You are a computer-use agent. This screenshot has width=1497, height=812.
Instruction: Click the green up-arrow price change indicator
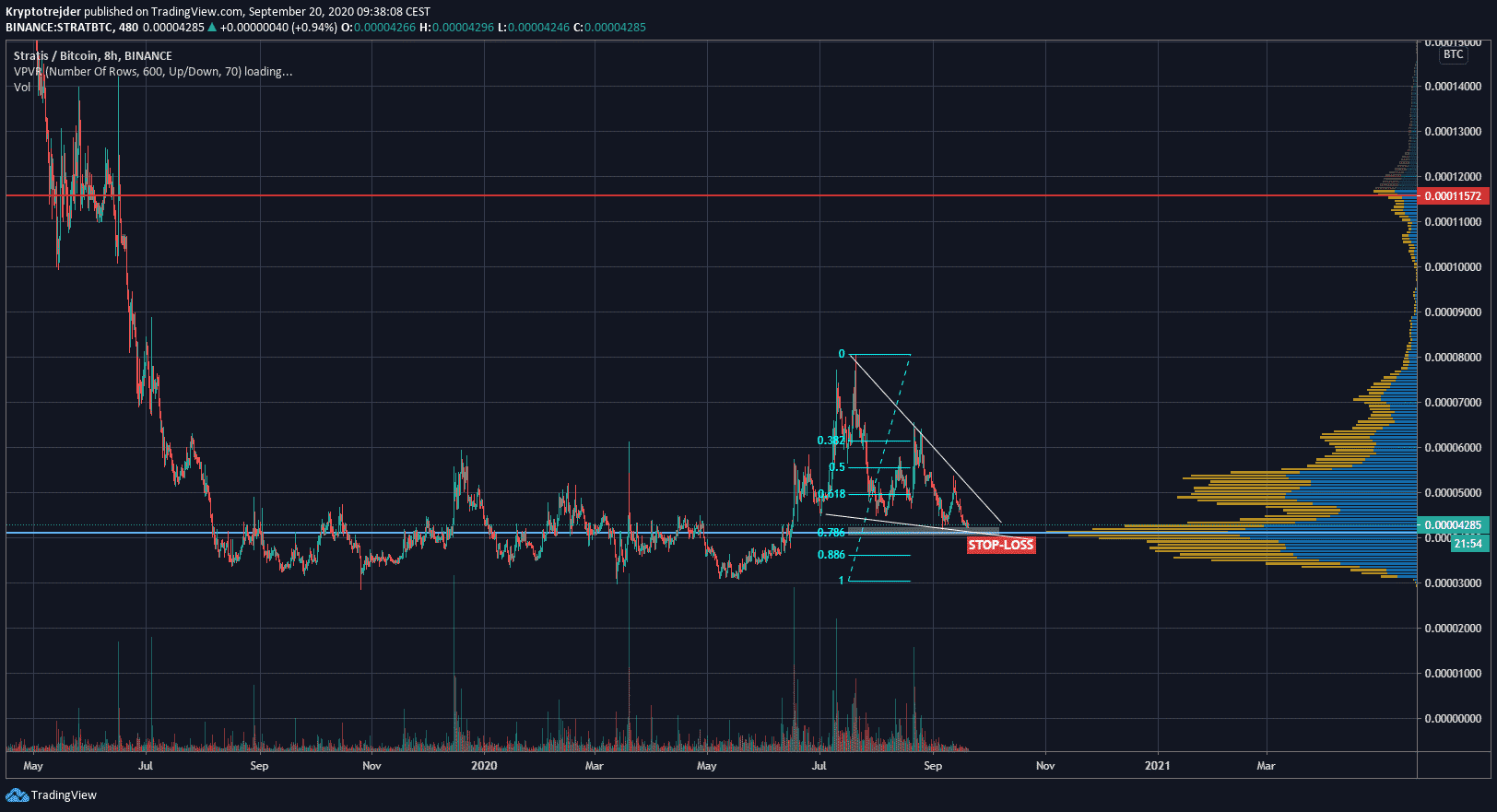[x=212, y=28]
